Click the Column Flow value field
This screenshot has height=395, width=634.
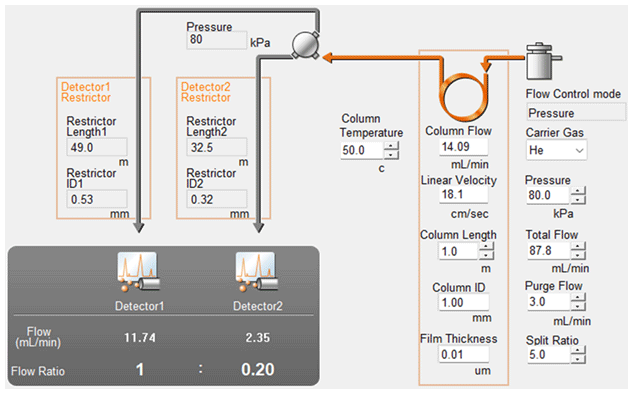tap(463, 147)
